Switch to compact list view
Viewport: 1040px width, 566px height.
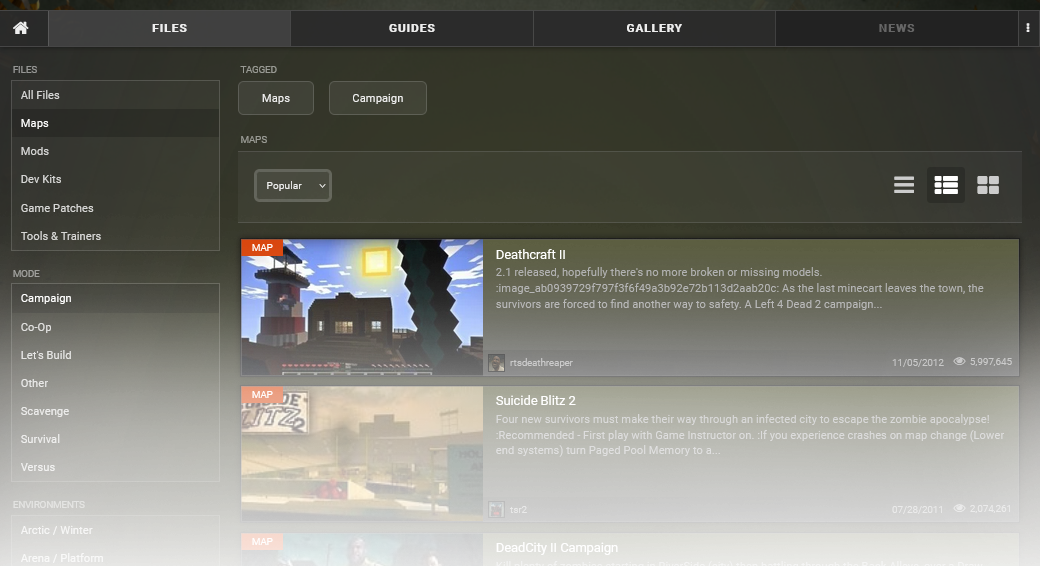coord(904,185)
